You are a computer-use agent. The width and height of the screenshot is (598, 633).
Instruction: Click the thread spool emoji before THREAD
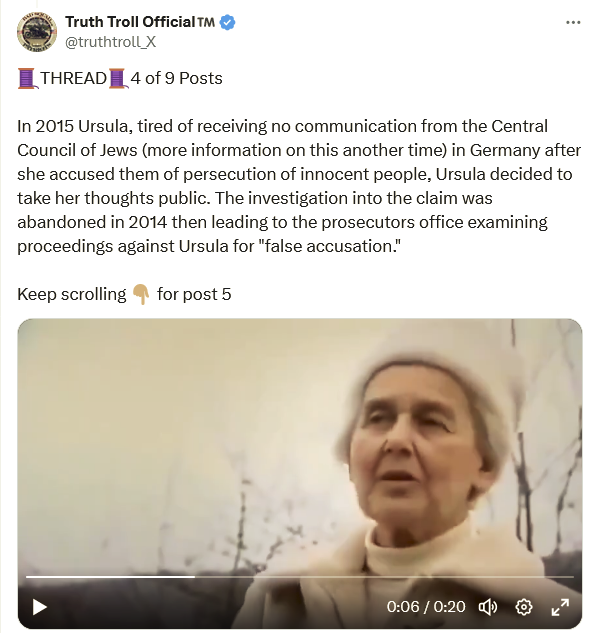coord(27,79)
